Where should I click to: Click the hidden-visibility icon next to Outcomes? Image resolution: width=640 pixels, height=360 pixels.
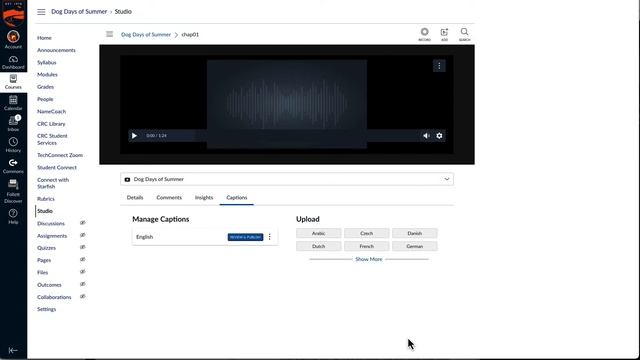click(x=82, y=284)
